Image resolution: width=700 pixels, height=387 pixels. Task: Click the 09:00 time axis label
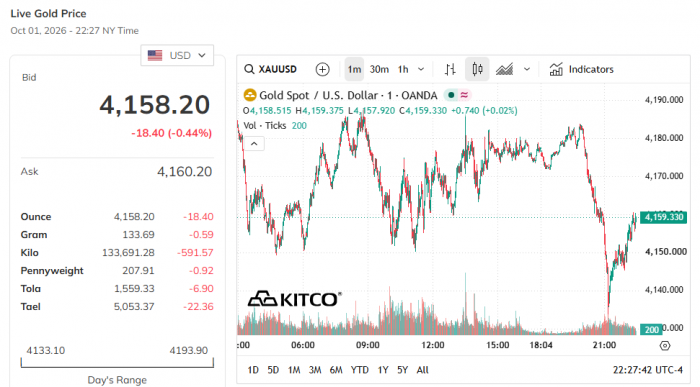point(367,345)
